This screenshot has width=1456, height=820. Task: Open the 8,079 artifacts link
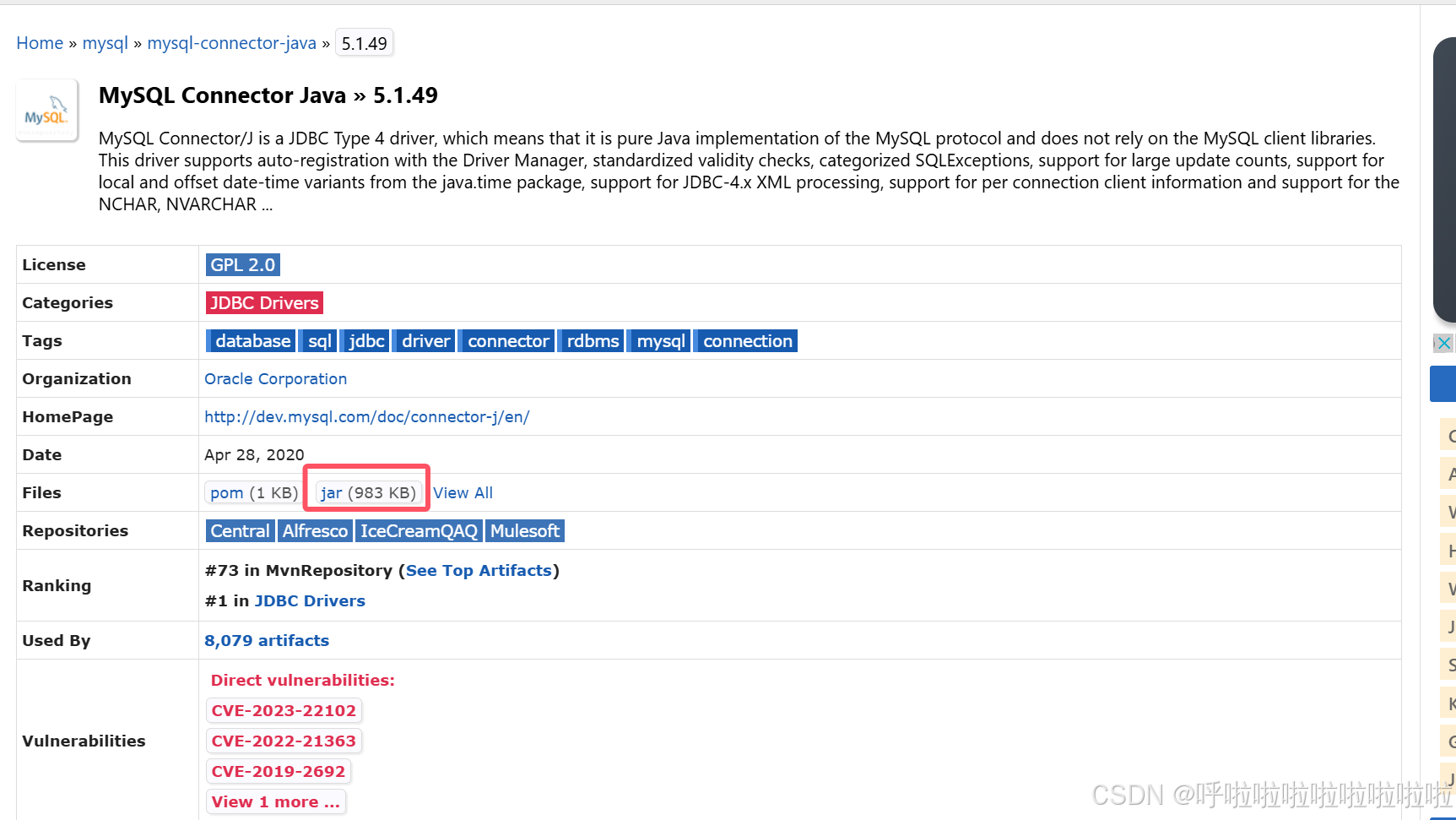click(x=267, y=641)
